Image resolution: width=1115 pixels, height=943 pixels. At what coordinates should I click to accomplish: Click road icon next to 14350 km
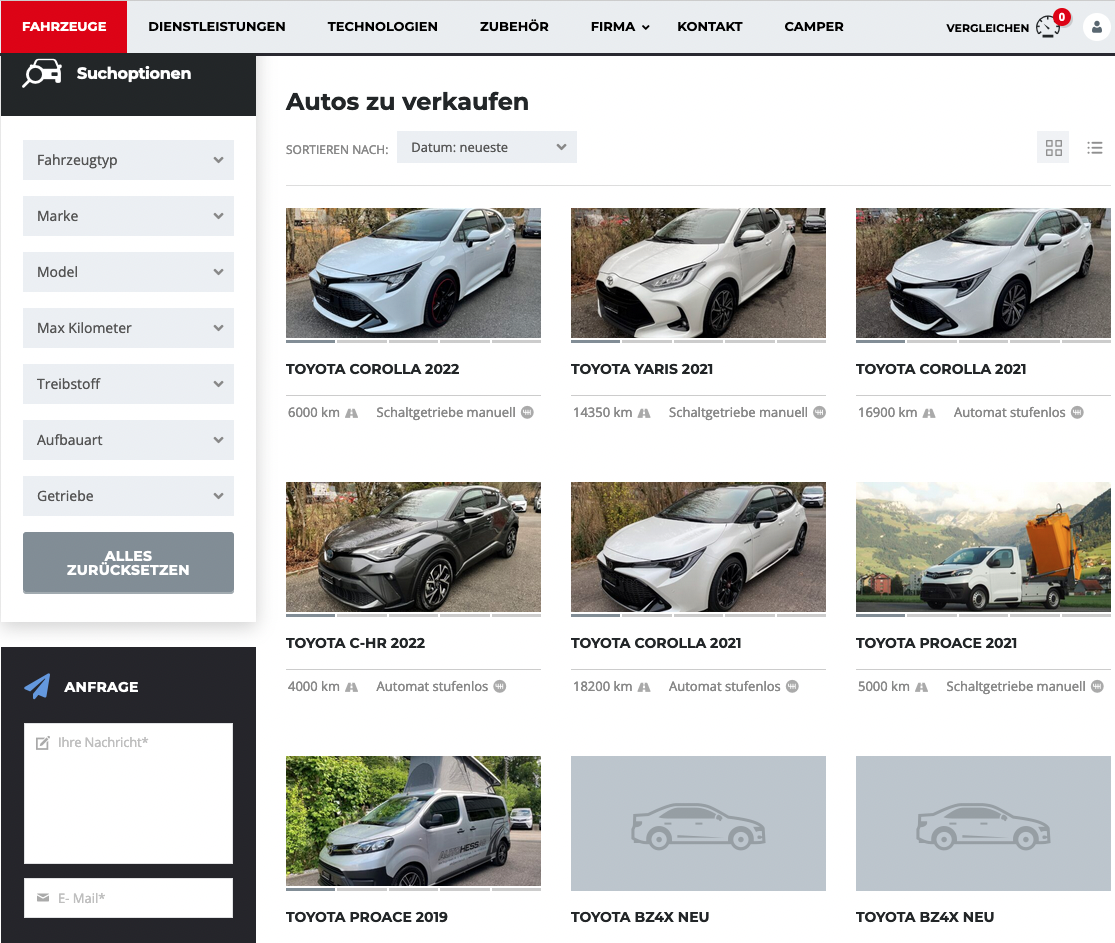click(644, 413)
